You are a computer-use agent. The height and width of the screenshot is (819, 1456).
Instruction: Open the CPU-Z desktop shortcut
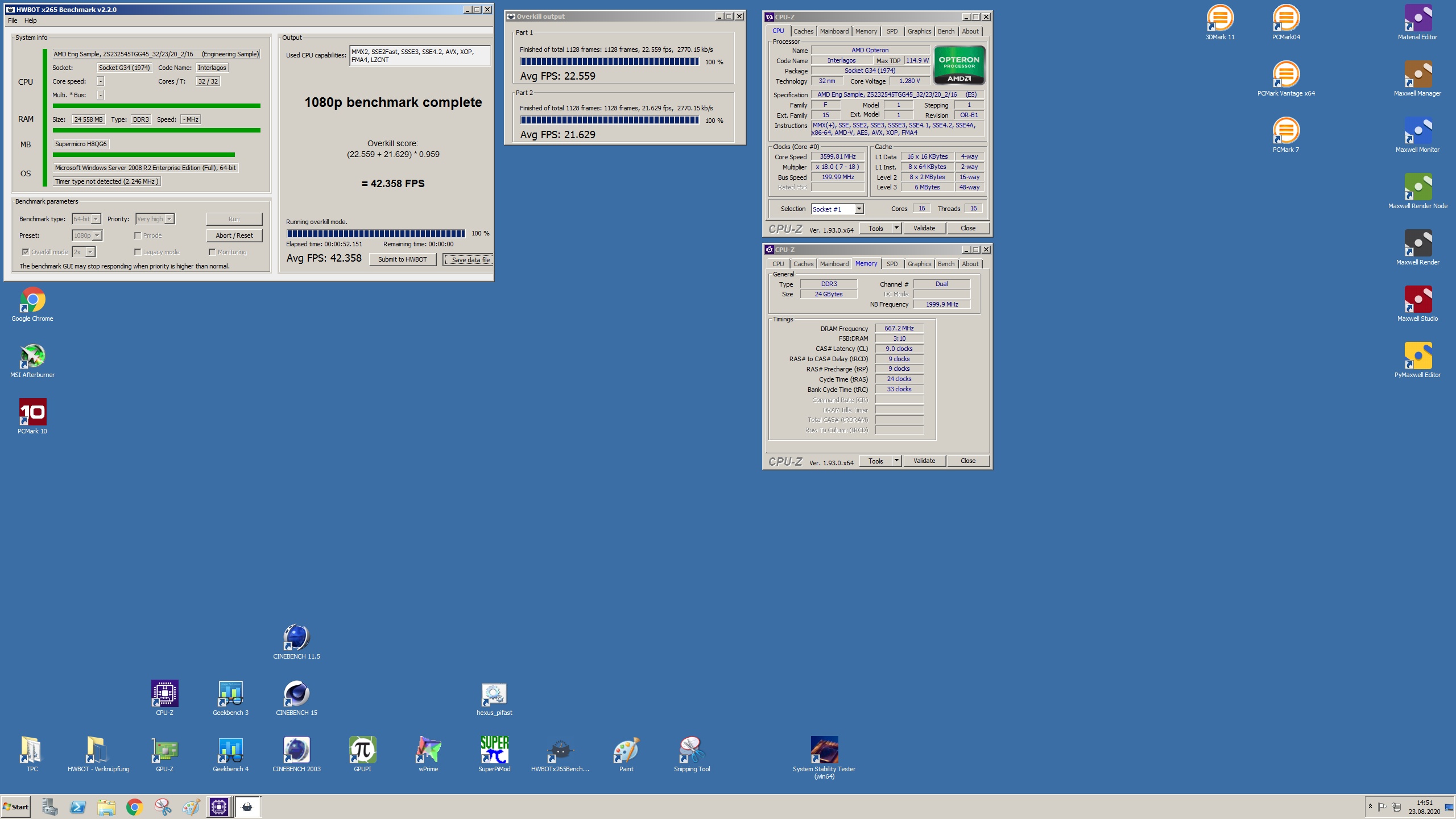pyautogui.click(x=164, y=698)
